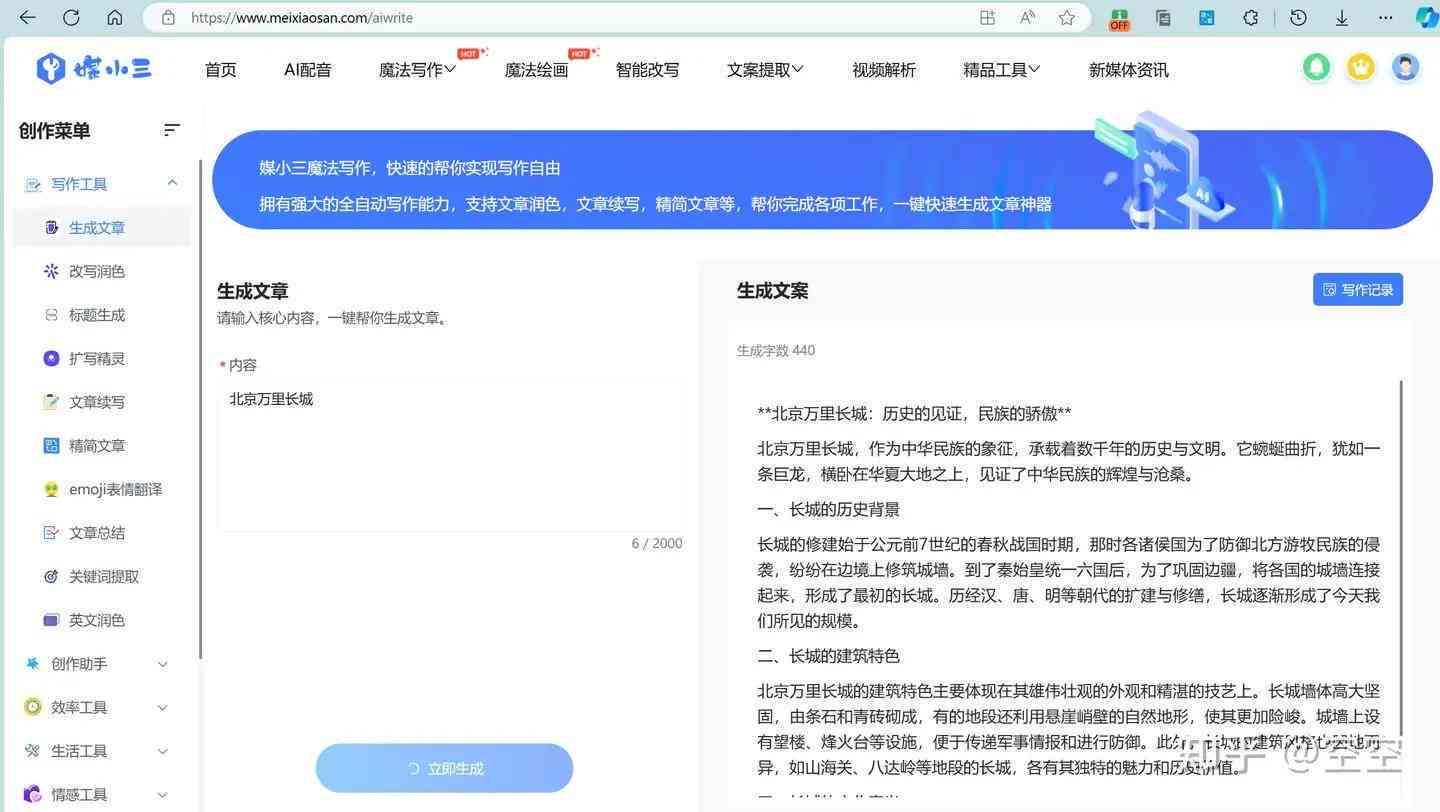Open 新媒体资讯 in the top navigation
This screenshot has height=812, width=1440.
(x=1128, y=70)
